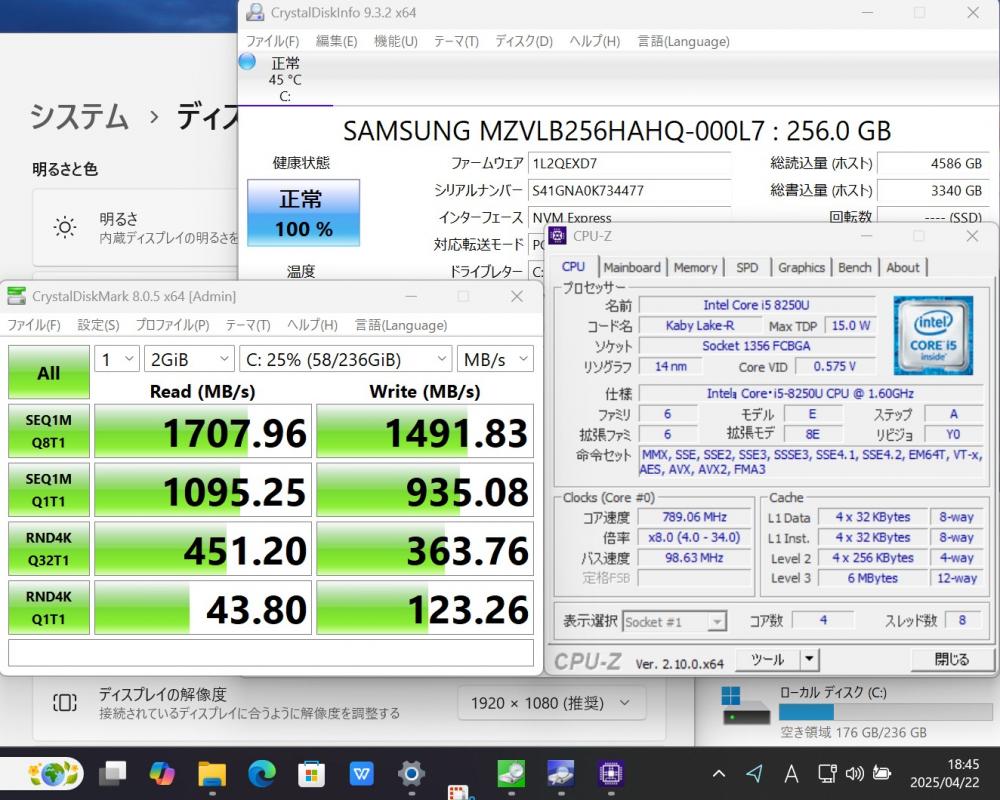Screen dimensions: 1000x800
Task: Click the display resolution icon in Settings
Action: pyautogui.click(x=65, y=702)
